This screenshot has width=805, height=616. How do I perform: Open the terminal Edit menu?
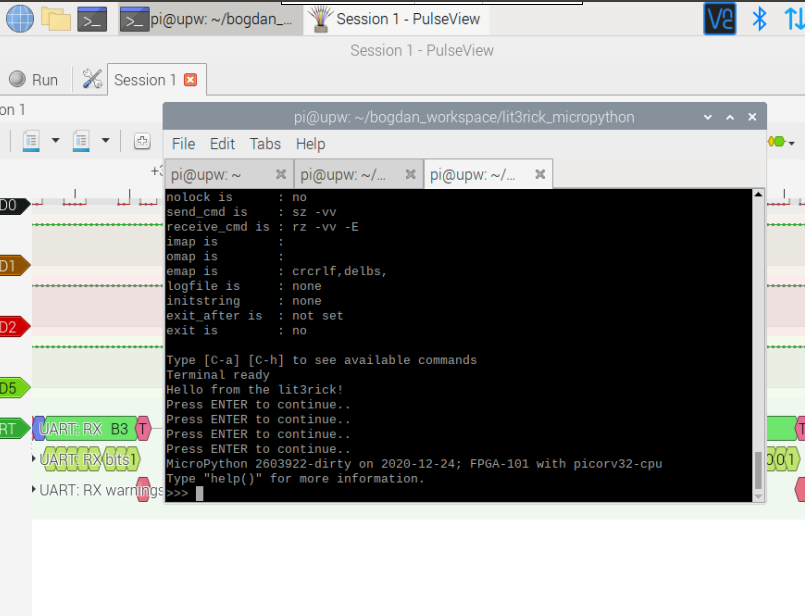pyautogui.click(x=222, y=144)
